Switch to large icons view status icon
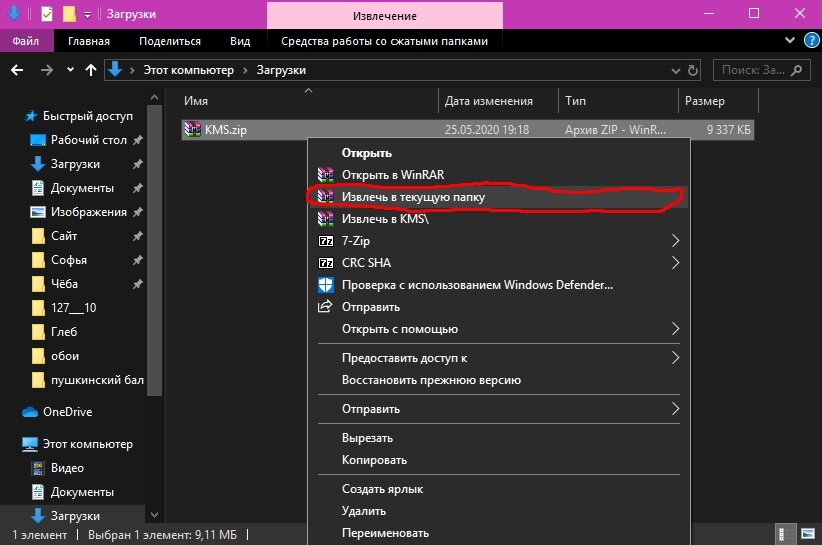 [x=808, y=535]
